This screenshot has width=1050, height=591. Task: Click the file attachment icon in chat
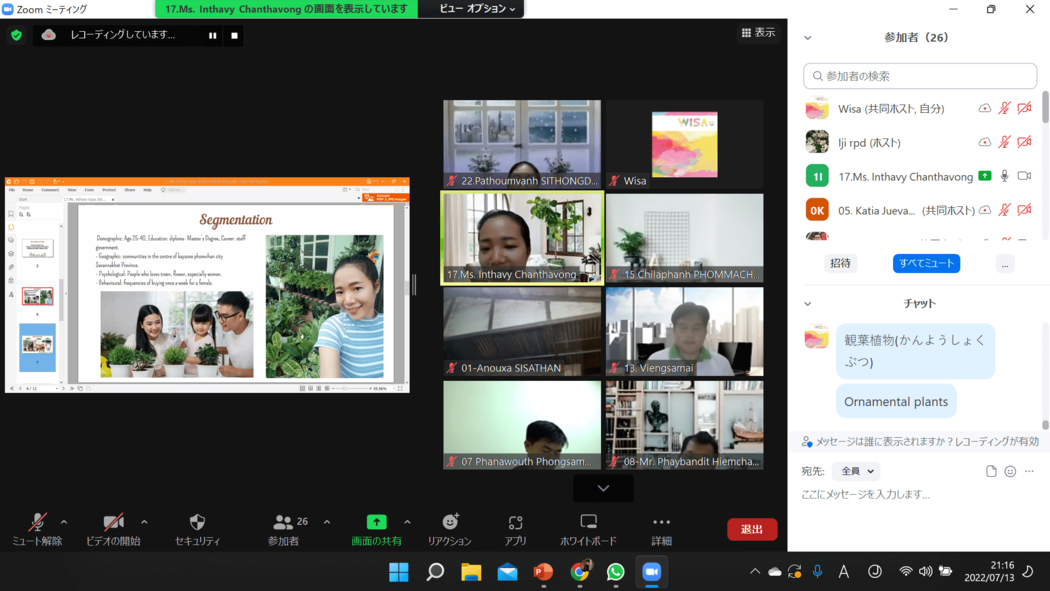991,471
